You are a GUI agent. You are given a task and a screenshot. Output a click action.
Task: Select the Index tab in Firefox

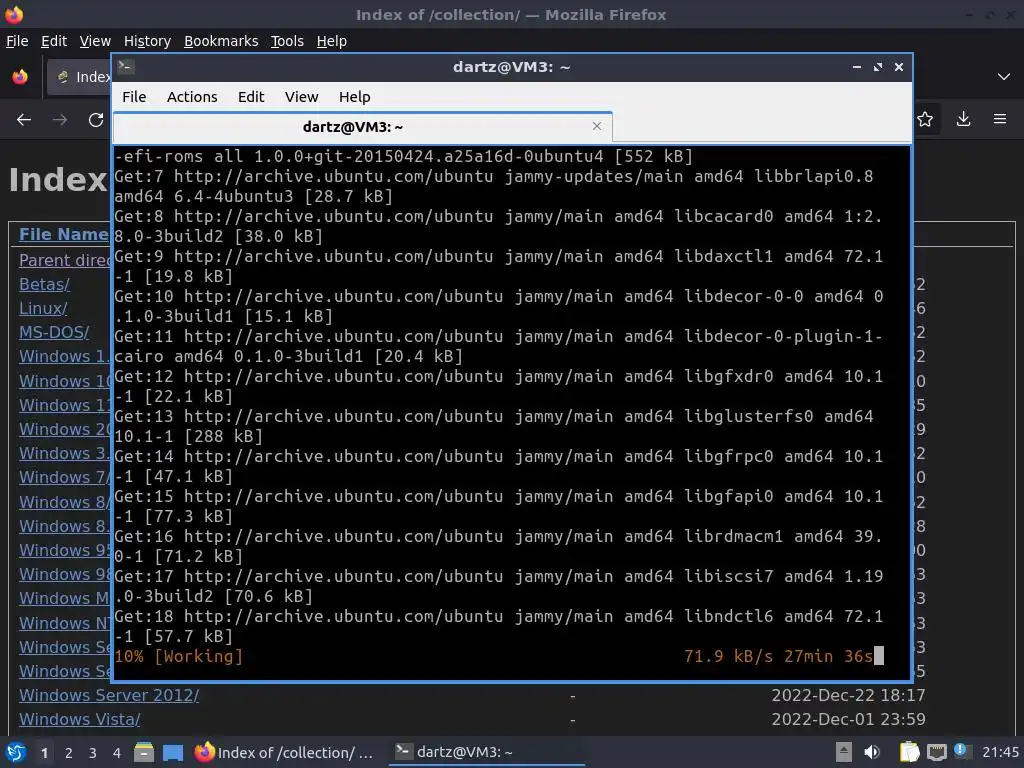tap(79, 77)
